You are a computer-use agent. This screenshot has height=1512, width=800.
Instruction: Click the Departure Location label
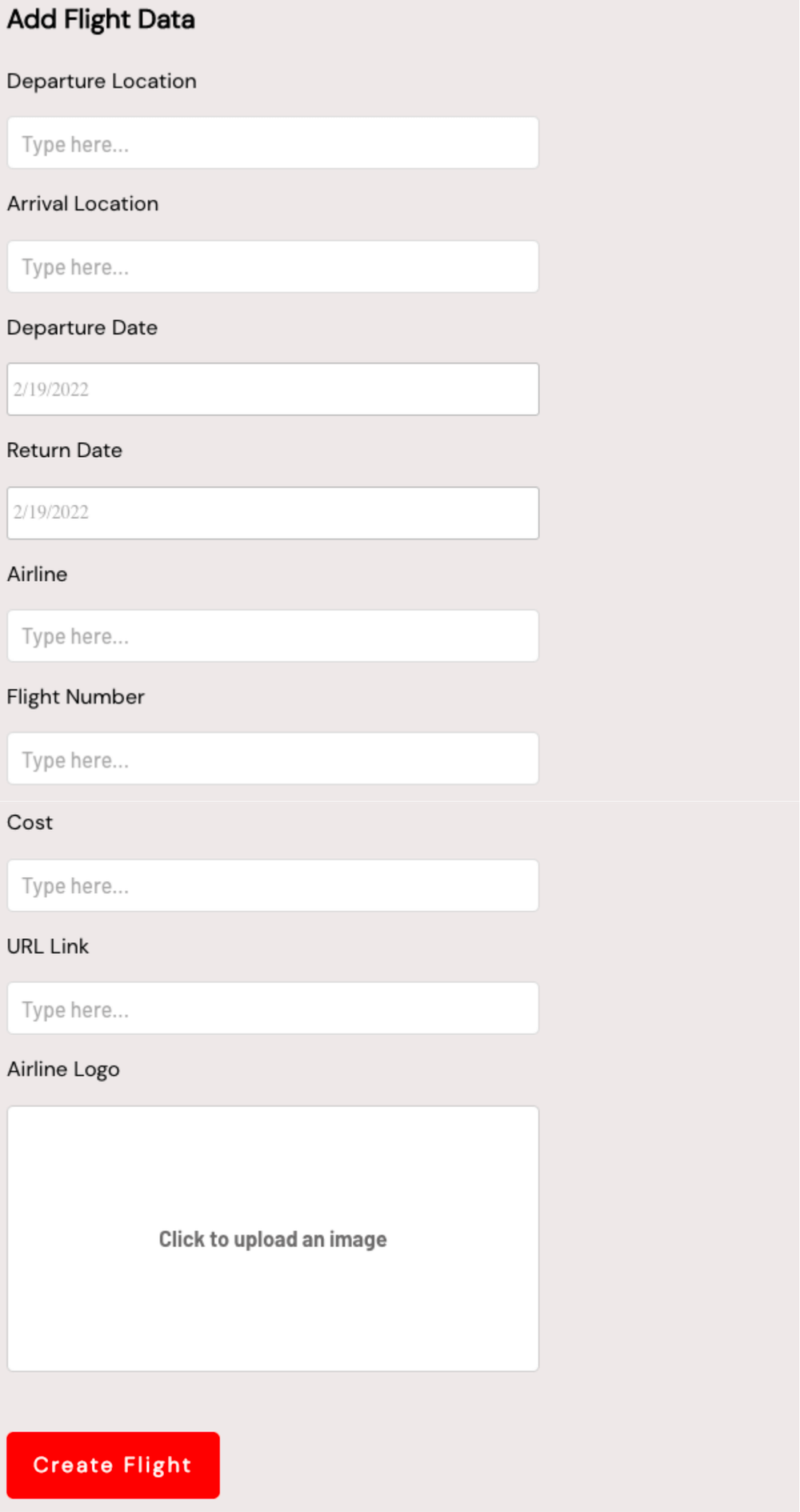(102, 81)
